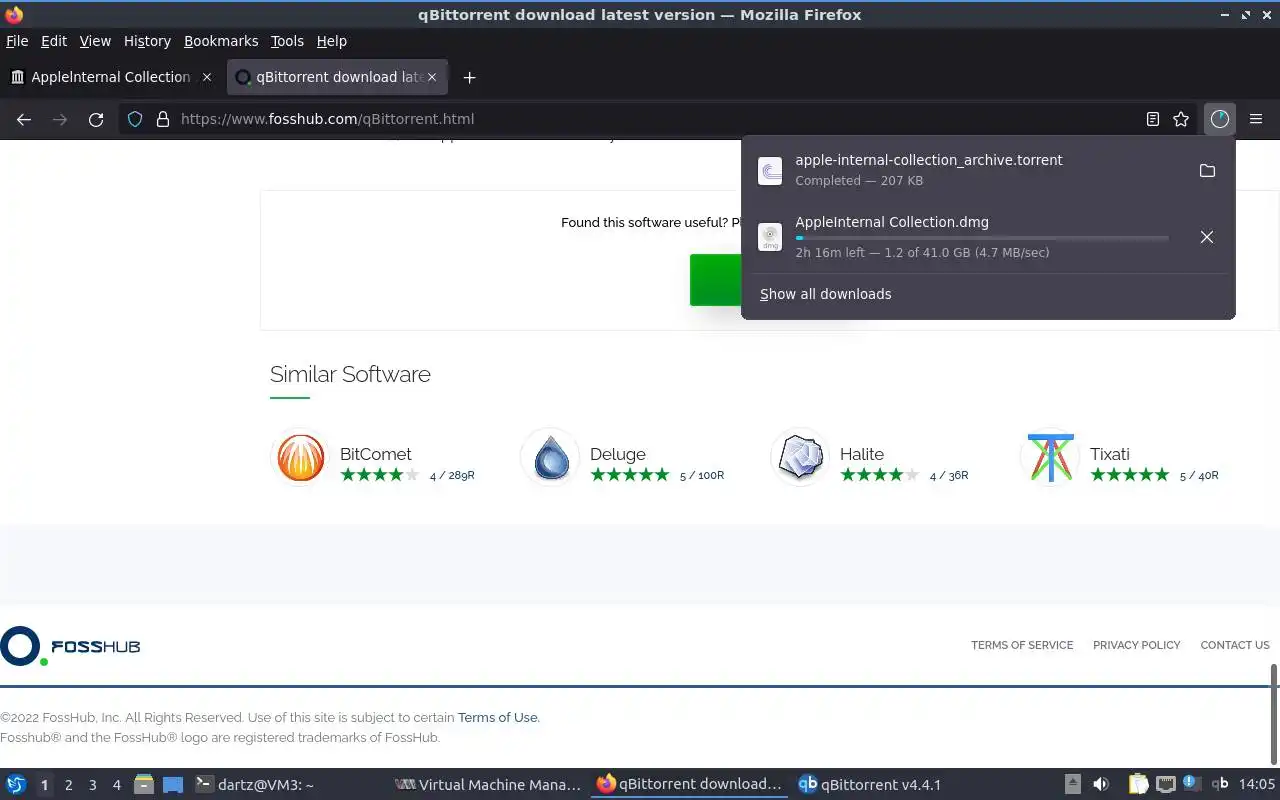The image size is (1280, 800).
Task: Close the AppleInternal Collection tab
Action: (x=207, y=77)
